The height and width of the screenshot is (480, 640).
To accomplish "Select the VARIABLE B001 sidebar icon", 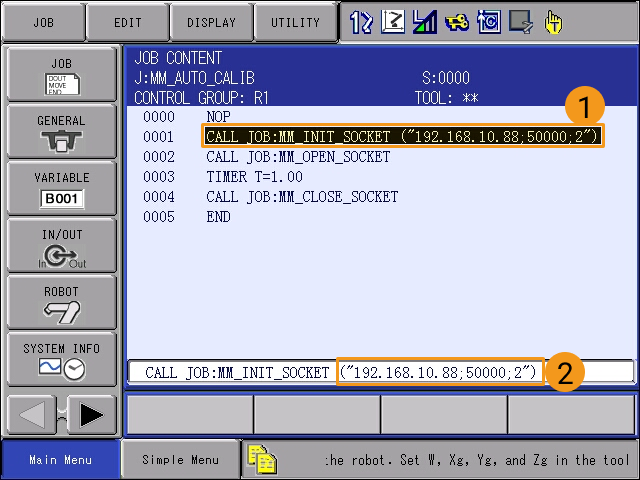I will 62,188.
